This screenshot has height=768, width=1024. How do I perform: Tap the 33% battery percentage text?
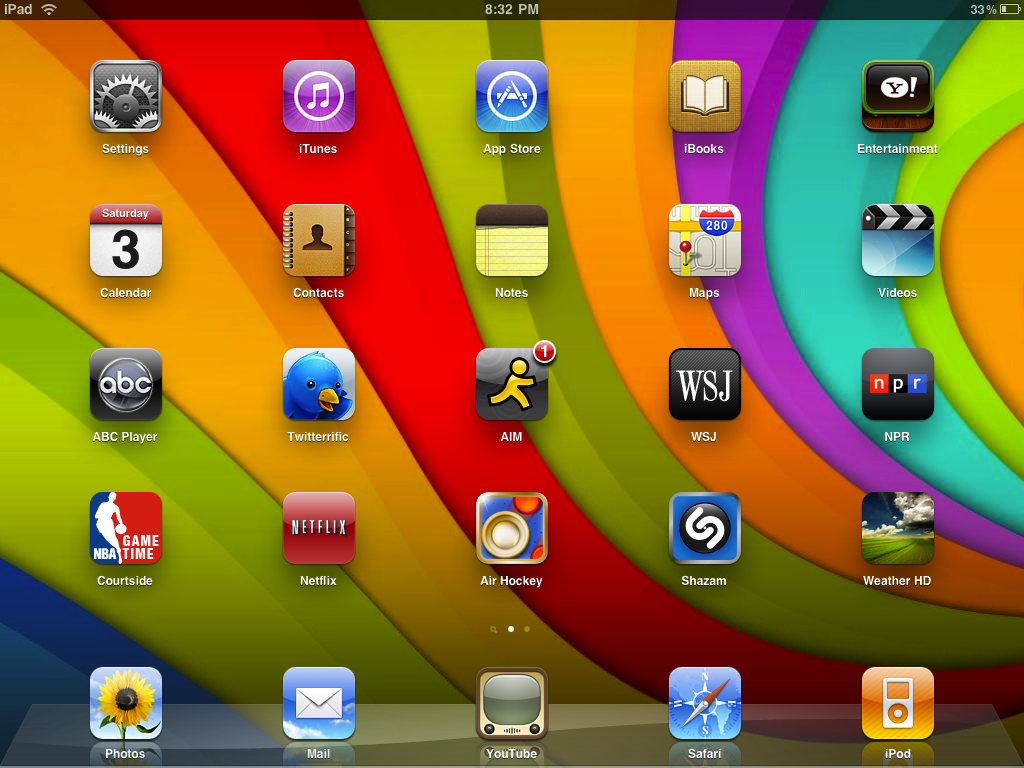983,10
